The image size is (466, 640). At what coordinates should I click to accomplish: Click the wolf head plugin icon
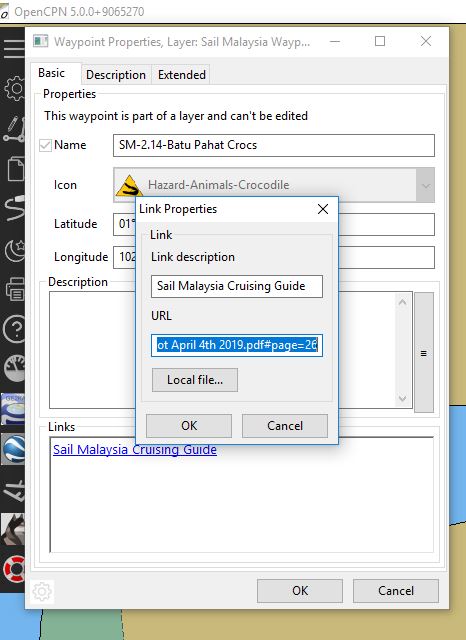pyautogui.click(x=13, y=529)
